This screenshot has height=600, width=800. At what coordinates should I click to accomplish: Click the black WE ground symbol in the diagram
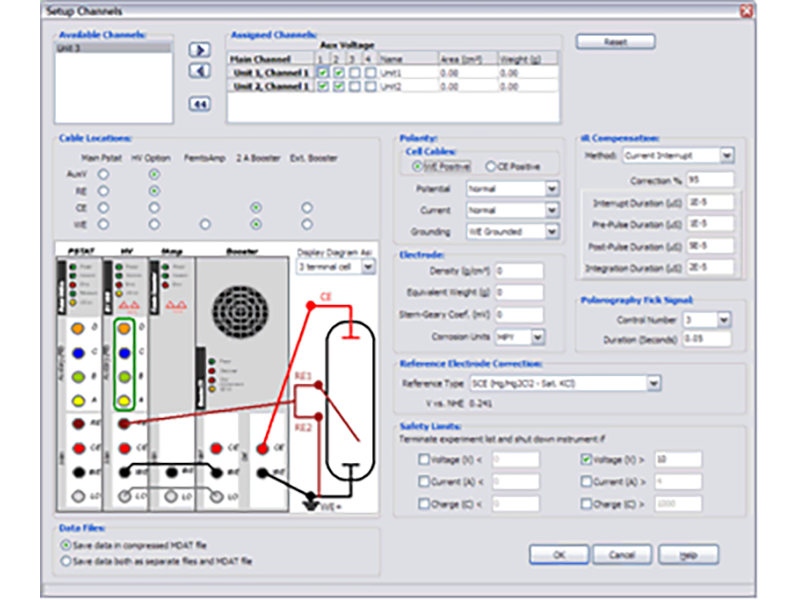click(310, 502)
